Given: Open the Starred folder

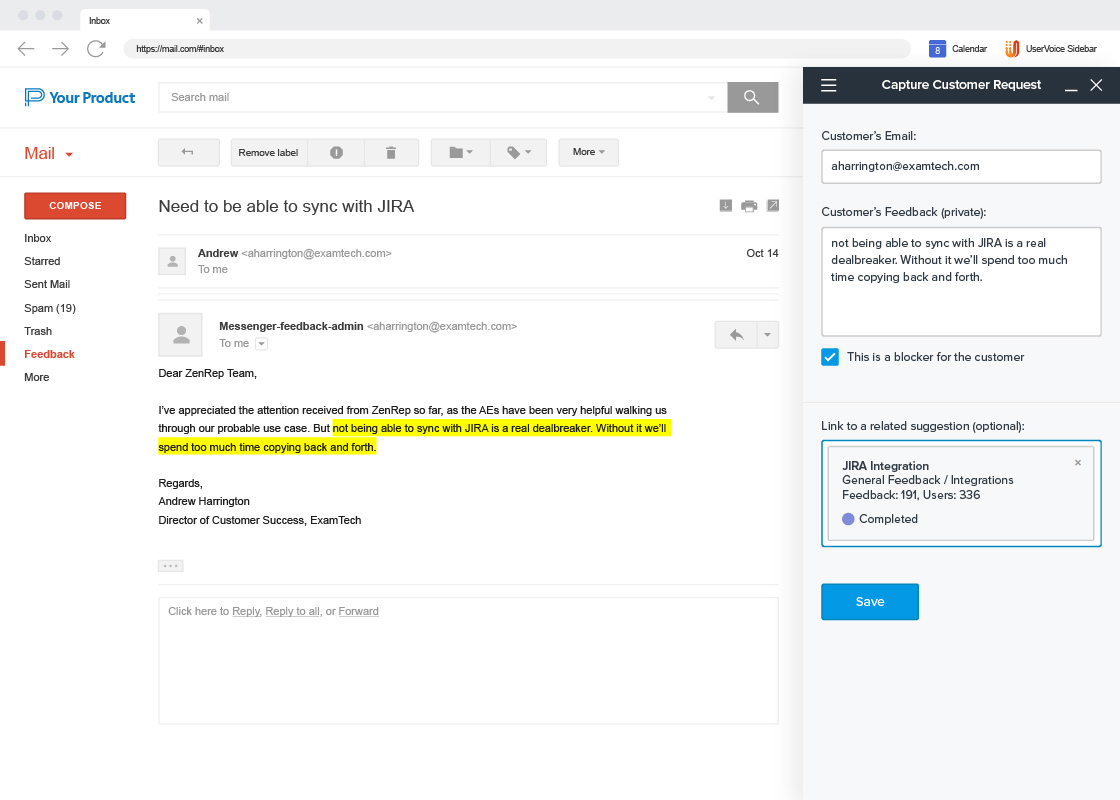Looking at the screenshot, I should tap(42, 261).
